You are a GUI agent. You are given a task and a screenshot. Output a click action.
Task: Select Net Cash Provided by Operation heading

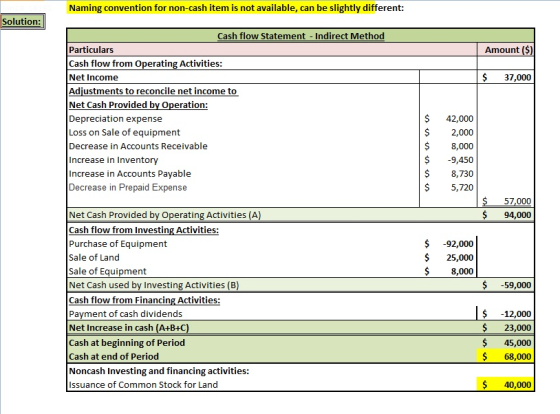click(138, 105)
